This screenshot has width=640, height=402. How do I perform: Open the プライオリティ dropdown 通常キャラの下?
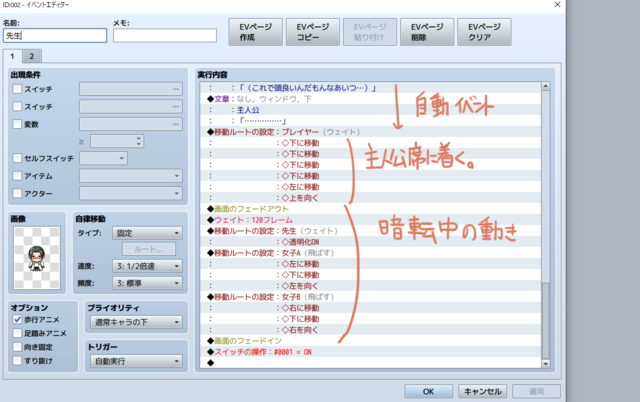(136, 322)
